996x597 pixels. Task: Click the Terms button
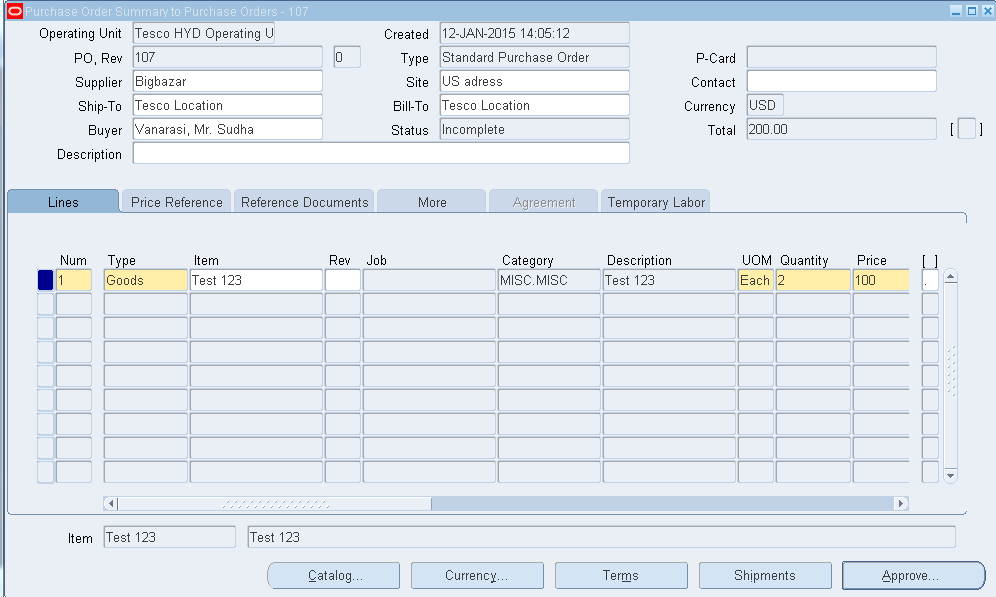(621, 575)
